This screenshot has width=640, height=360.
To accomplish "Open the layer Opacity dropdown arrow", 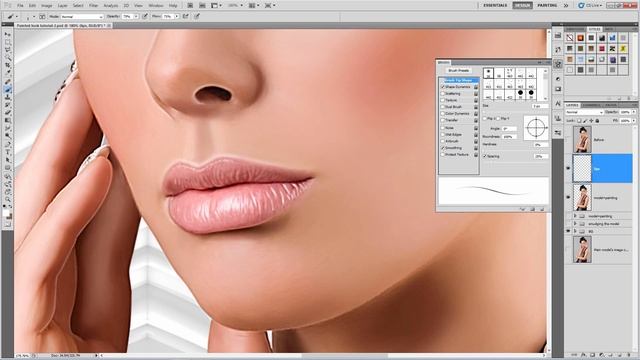I will pos(634,112).
